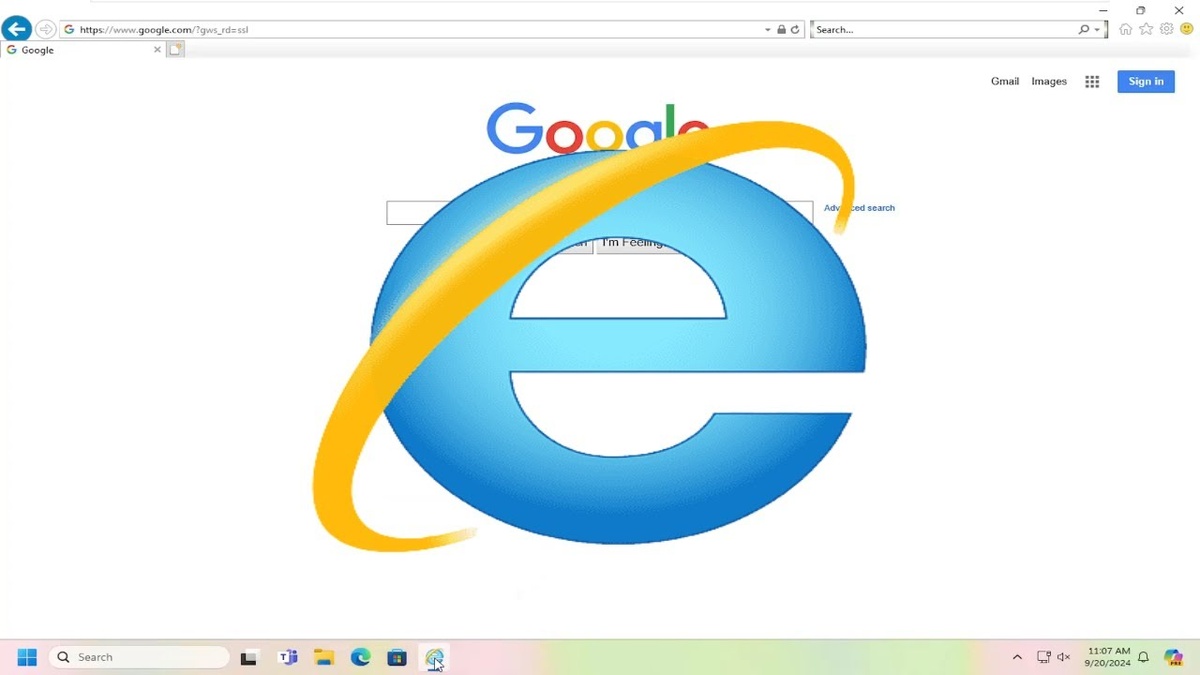Open Tools via the gear icon

point(1166,29)
